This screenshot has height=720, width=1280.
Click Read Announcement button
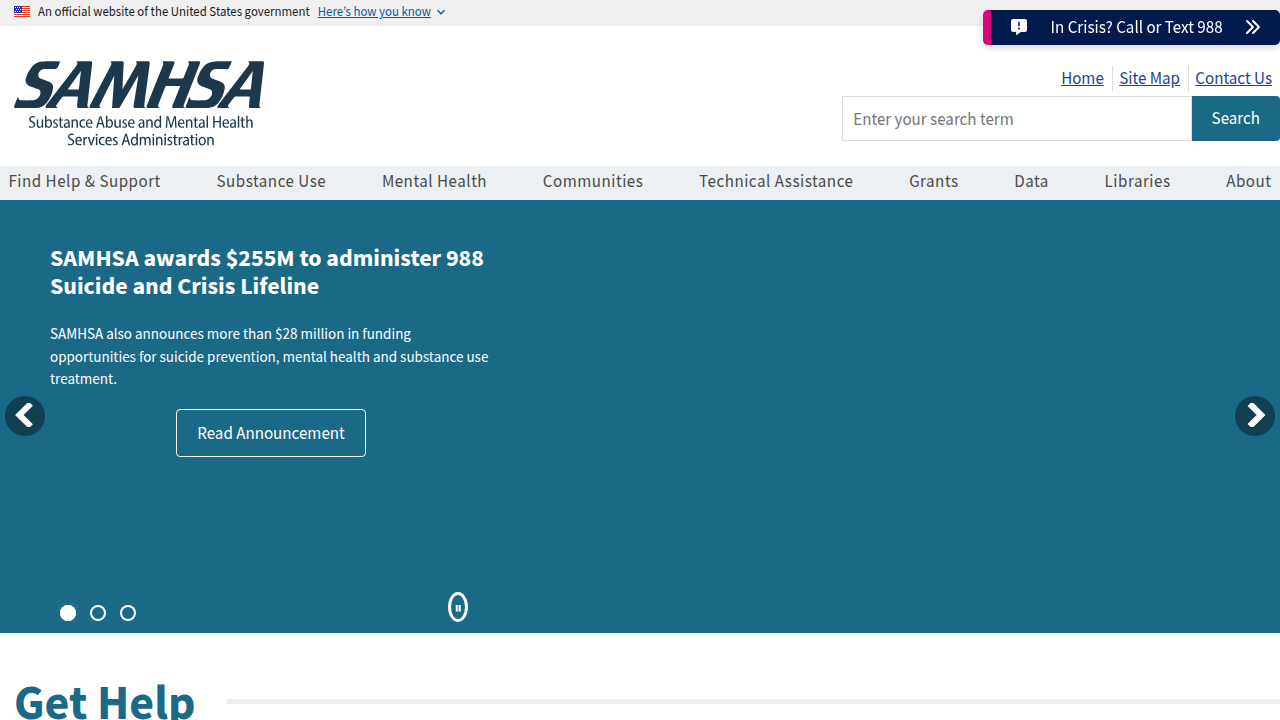click(x=271, y=433)
